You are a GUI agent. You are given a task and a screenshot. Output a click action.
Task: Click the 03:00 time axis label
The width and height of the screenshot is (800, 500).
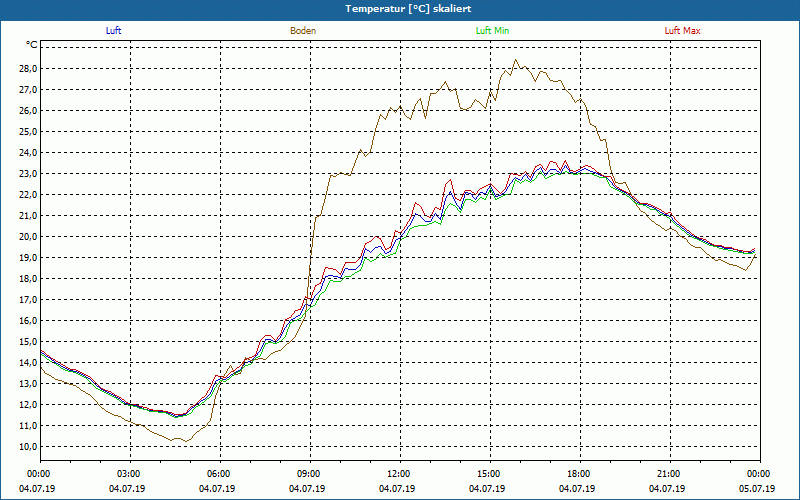coord(131,474)
